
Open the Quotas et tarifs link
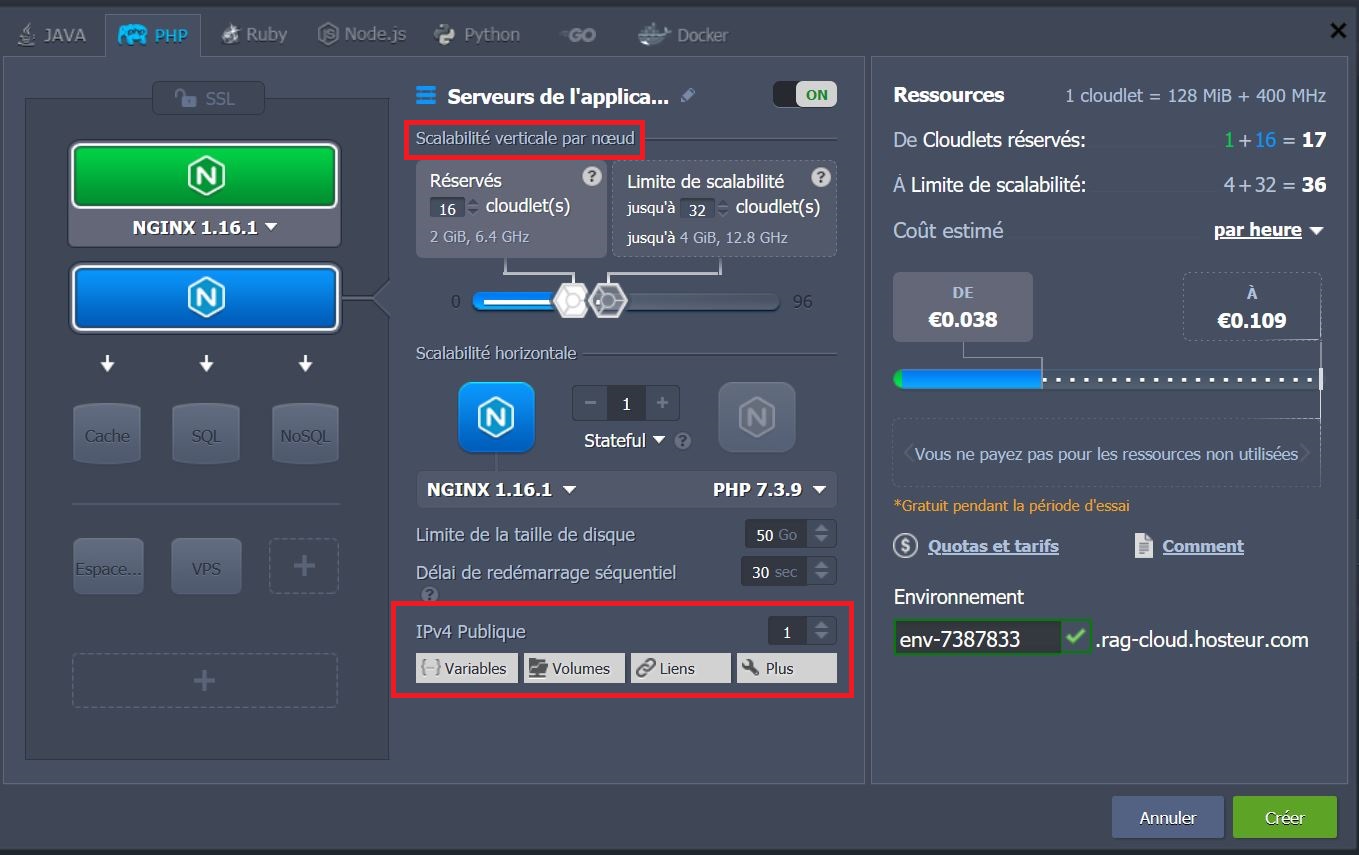pyautogui.click(x=992, y=546)
